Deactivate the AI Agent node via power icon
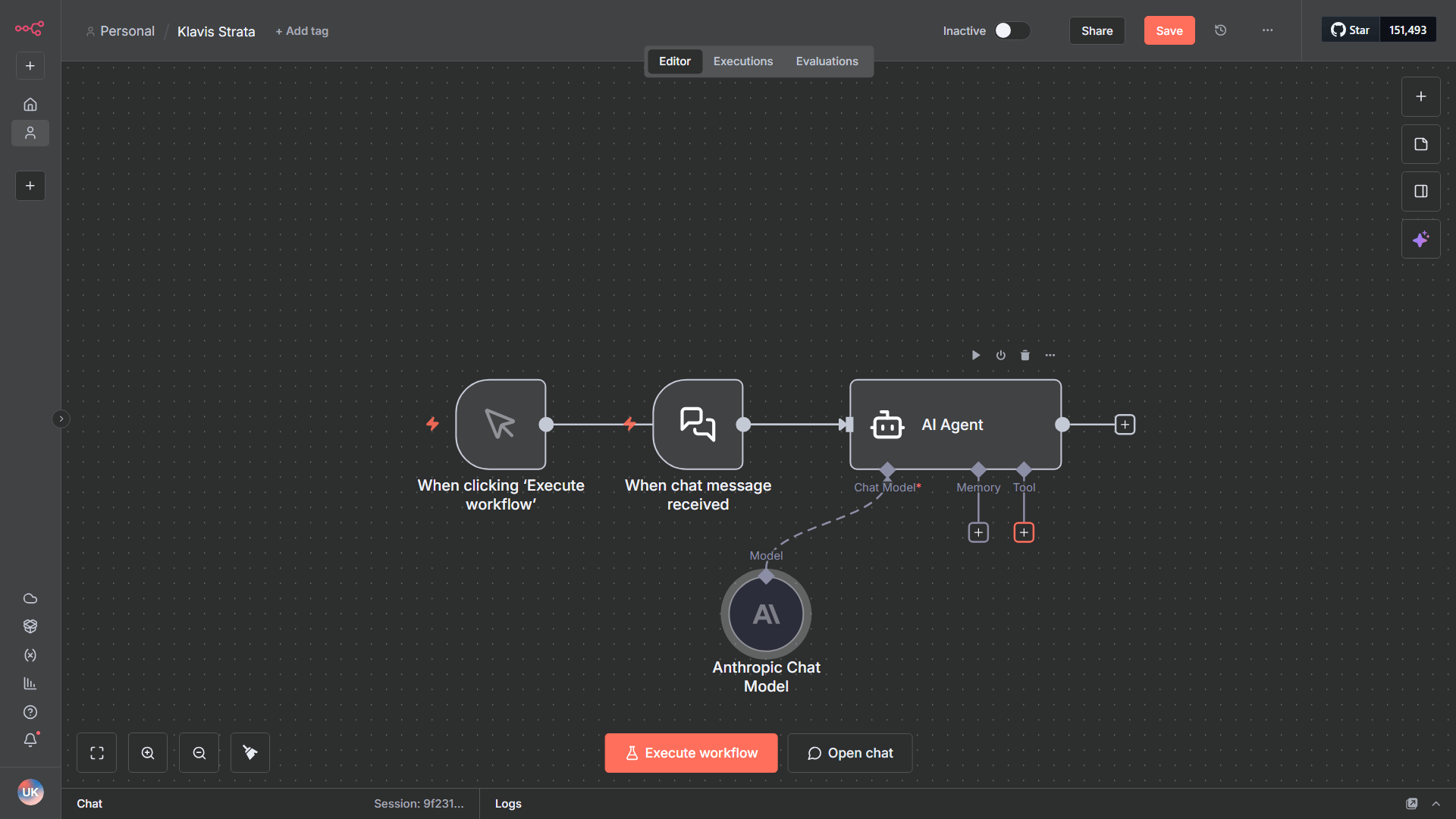The image size is (1456, 819). tap(1001, 355)
